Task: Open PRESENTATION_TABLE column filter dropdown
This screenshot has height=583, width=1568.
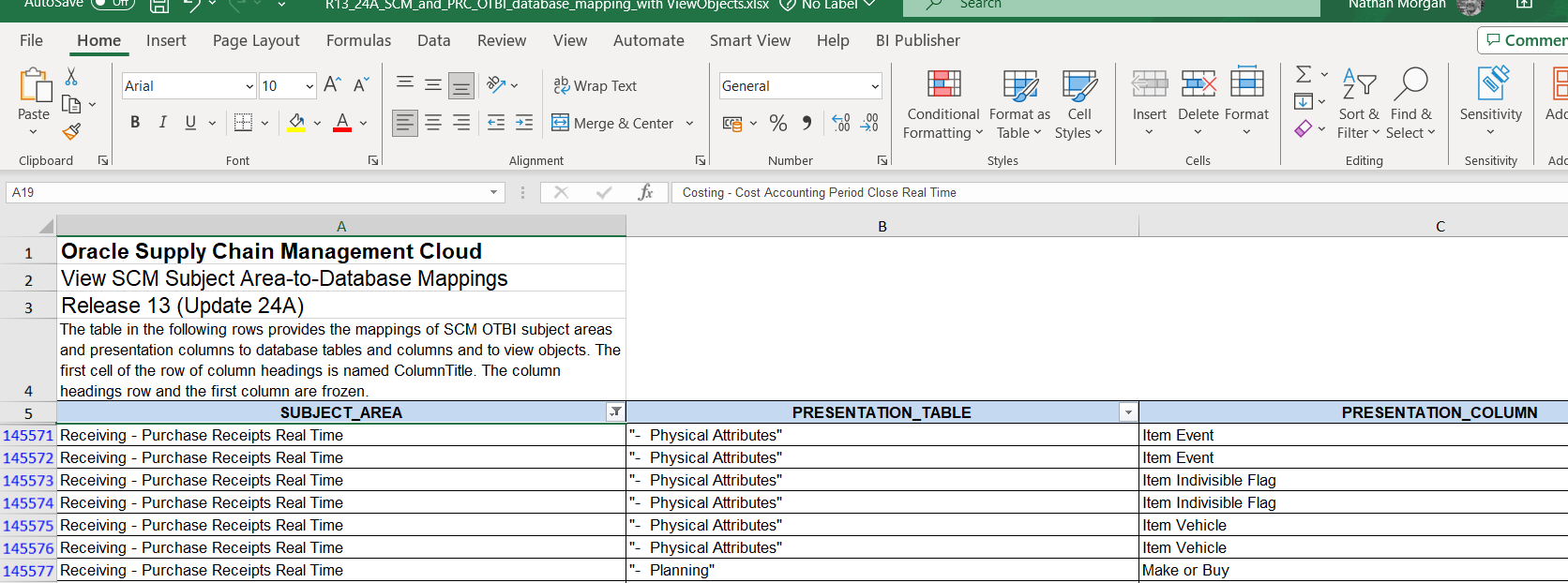Action: [x=1128, y=411]
